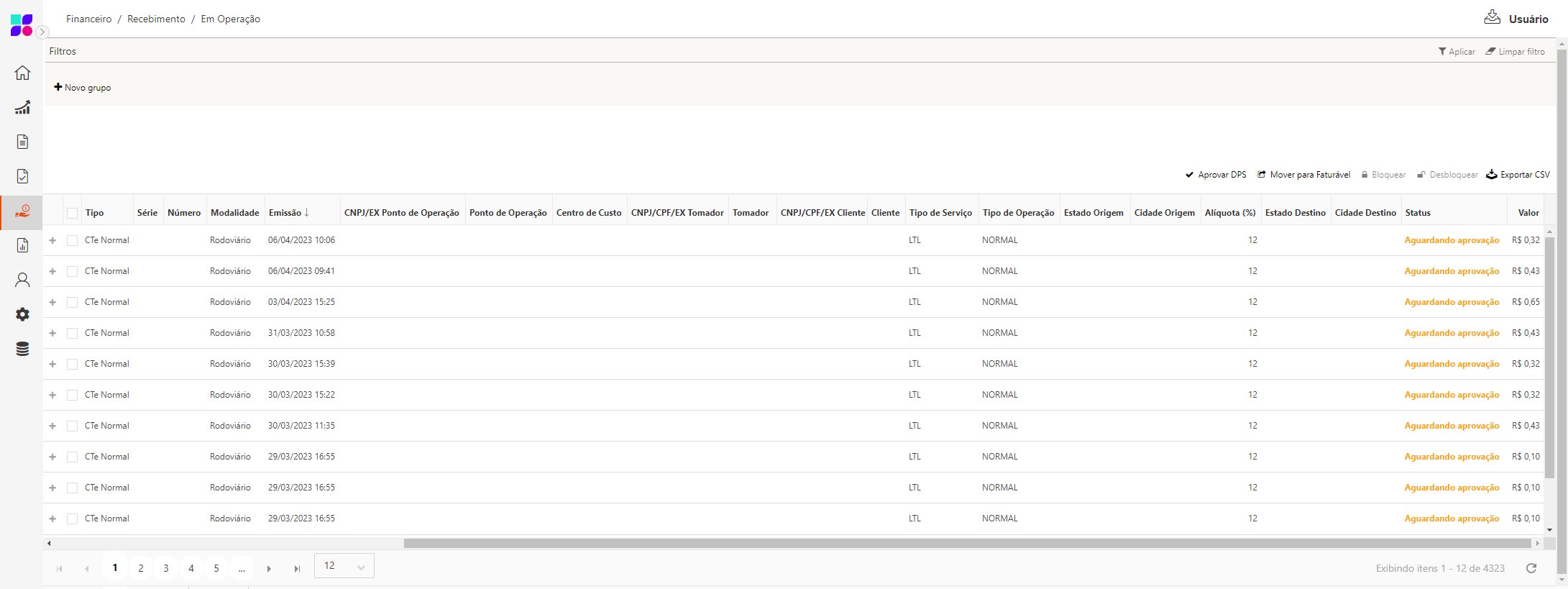This screenshot has width=1568, height=589.
Task: Select checkbox for row emitted 03/04/2023 15:25
Action: (x=72, y=302)
